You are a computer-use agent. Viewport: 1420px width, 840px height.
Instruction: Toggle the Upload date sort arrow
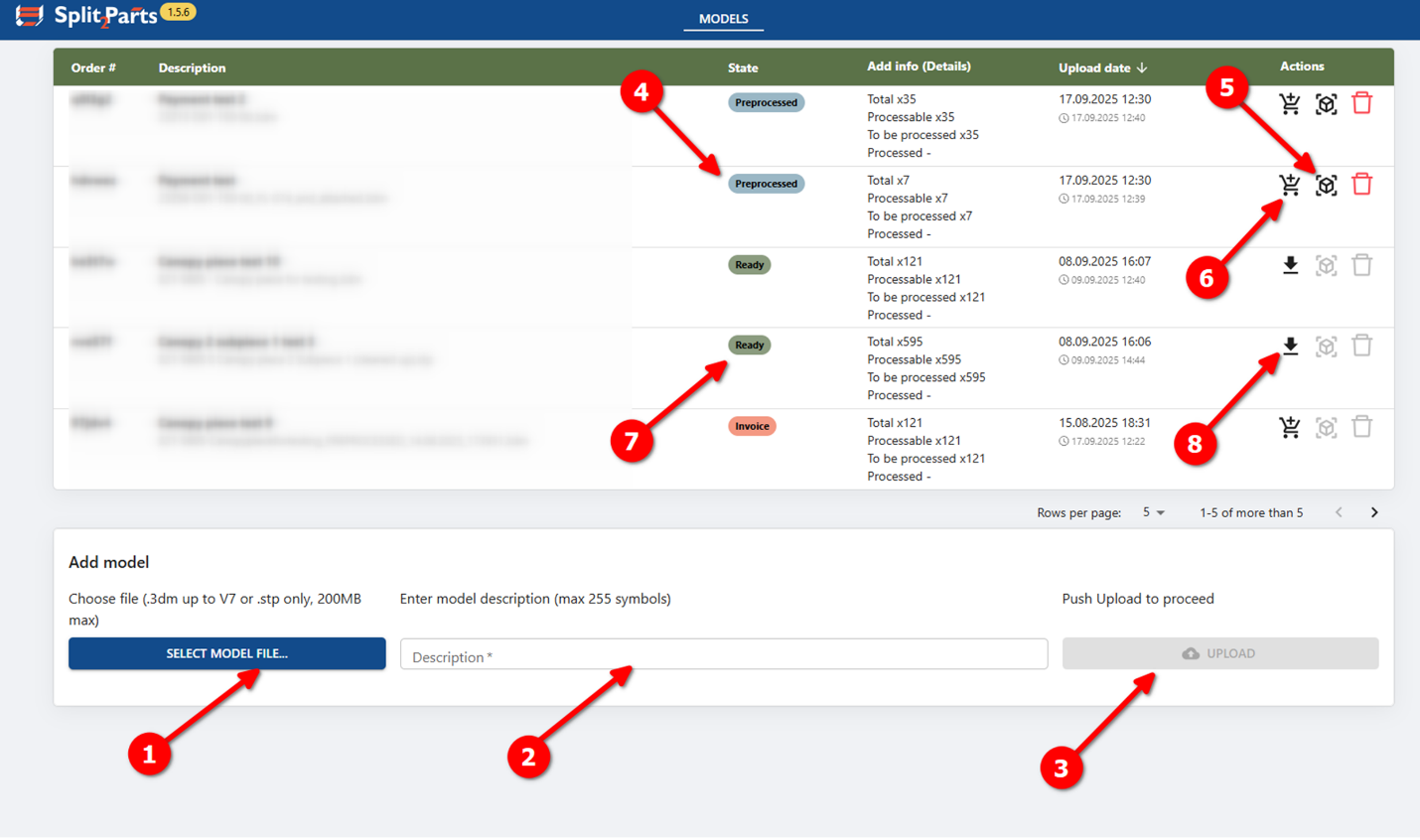[x=1142, y=68]
